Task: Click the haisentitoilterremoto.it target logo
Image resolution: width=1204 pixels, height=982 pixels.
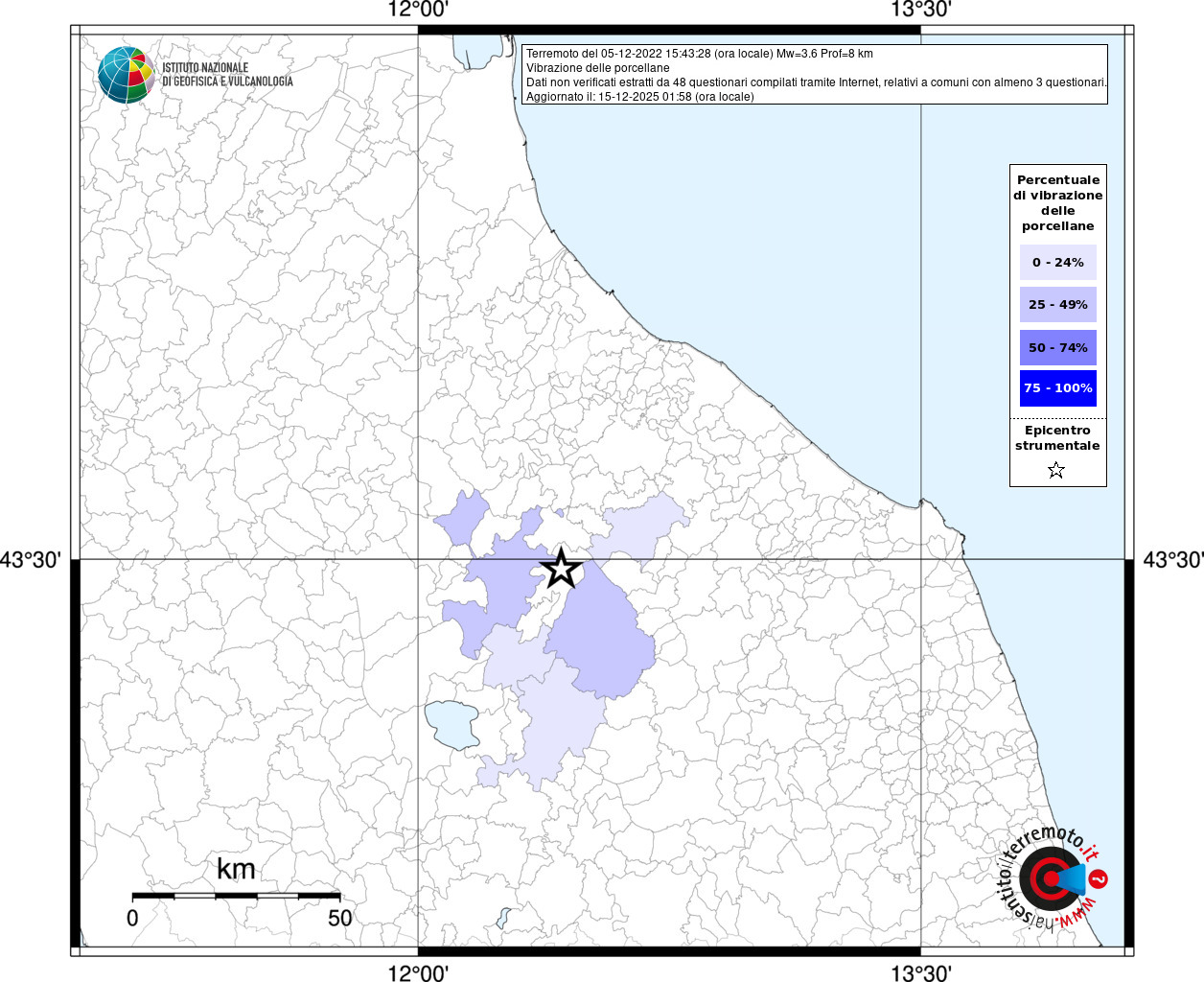Action: [x=1050, y=878]
